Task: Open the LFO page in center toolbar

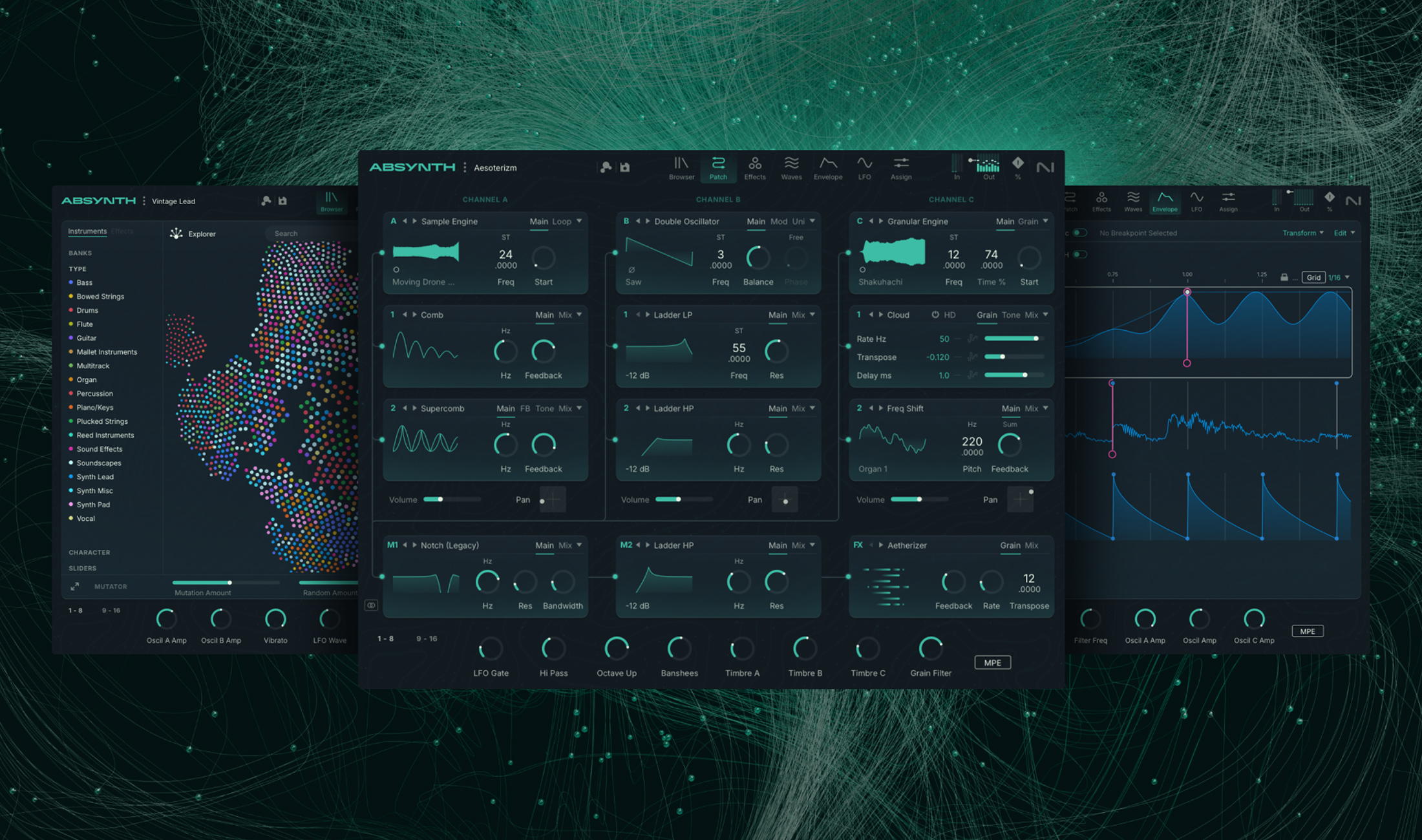Action: pos(864,167)
